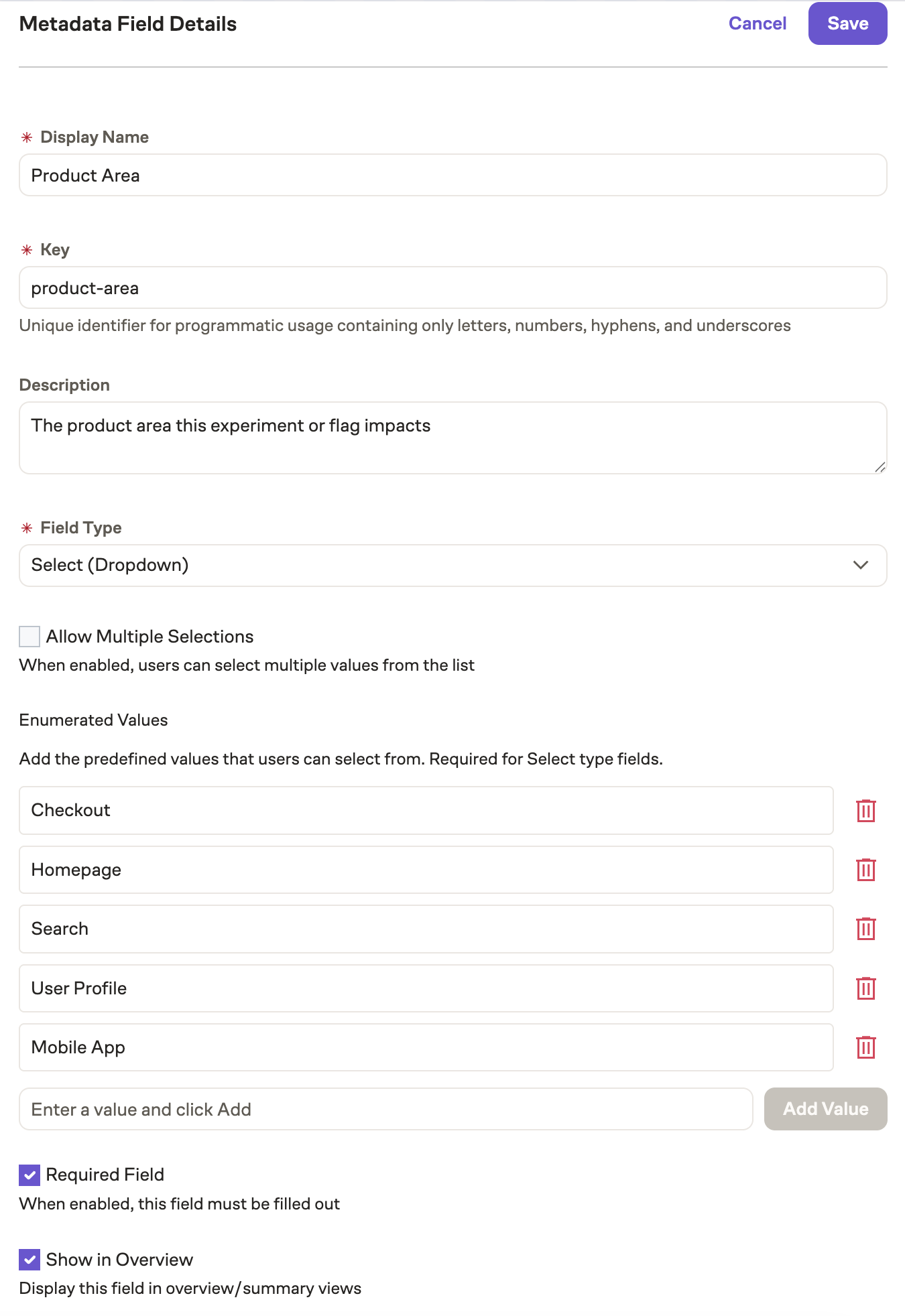Viewport: 905px width, 1316px height.
Task: Uncheck the Required Field option
Action: (29, 1173)
